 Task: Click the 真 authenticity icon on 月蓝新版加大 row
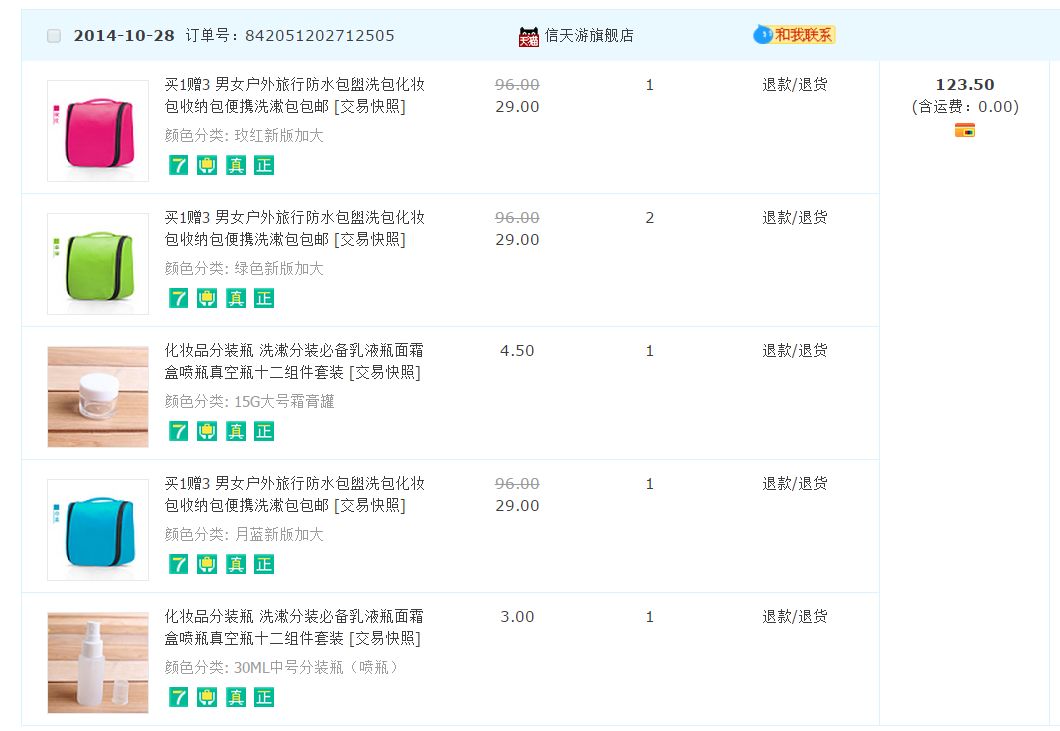(235, 564)
